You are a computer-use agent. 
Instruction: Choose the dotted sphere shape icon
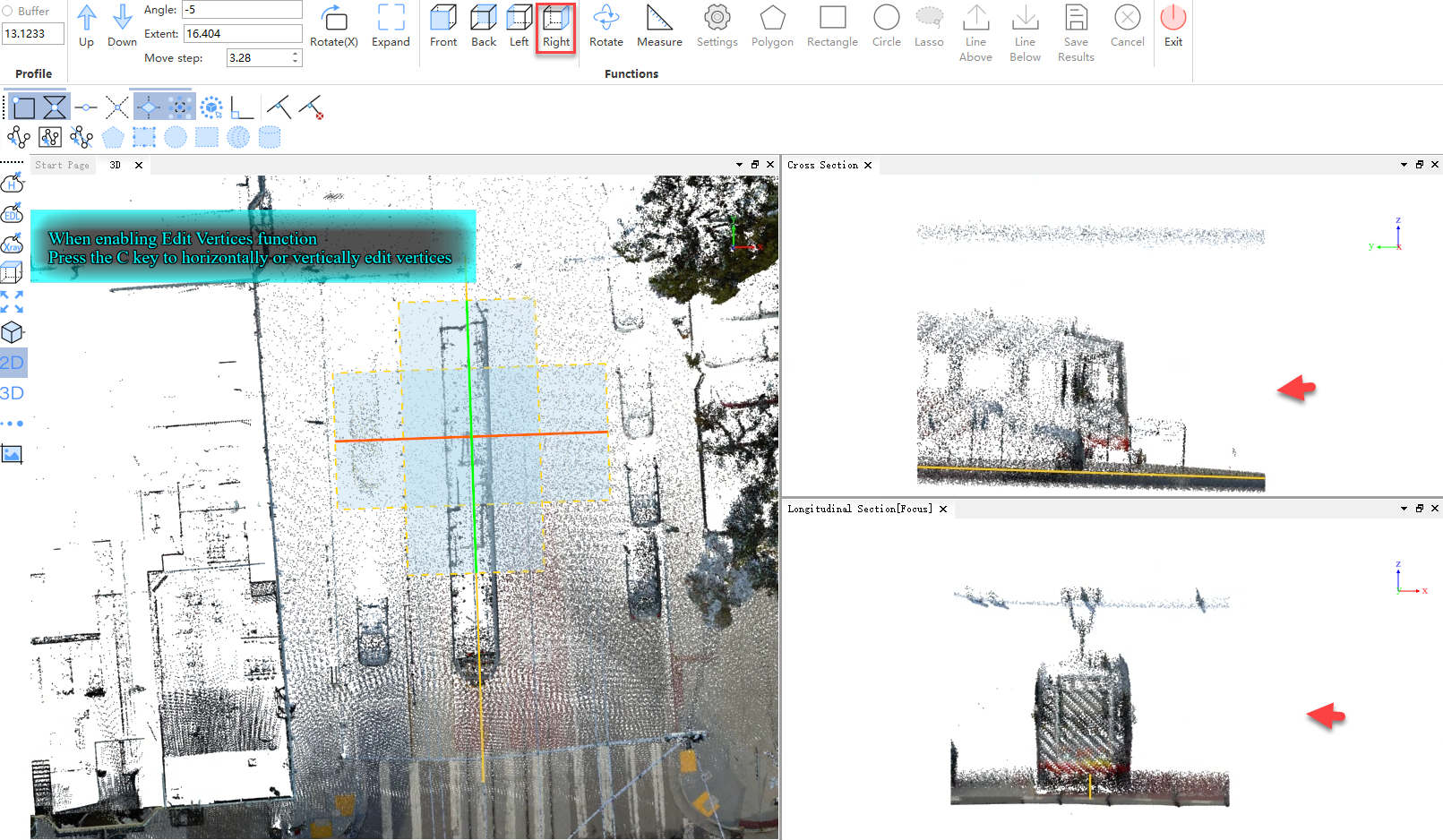coord(238,137)
